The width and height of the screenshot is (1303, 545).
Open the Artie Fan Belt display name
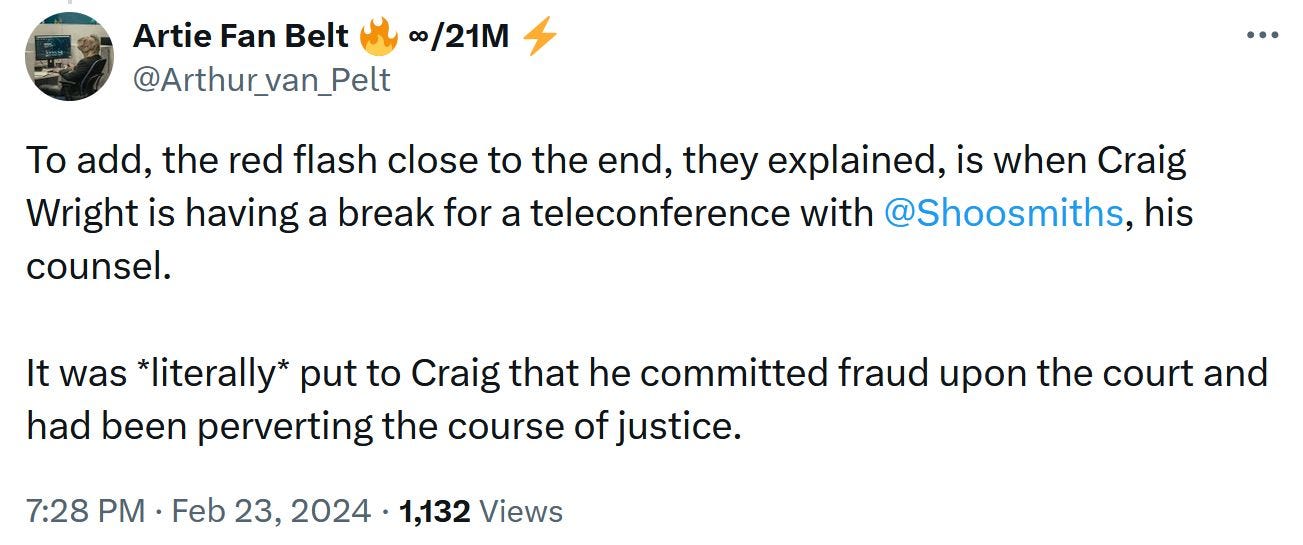coord(241,37)
